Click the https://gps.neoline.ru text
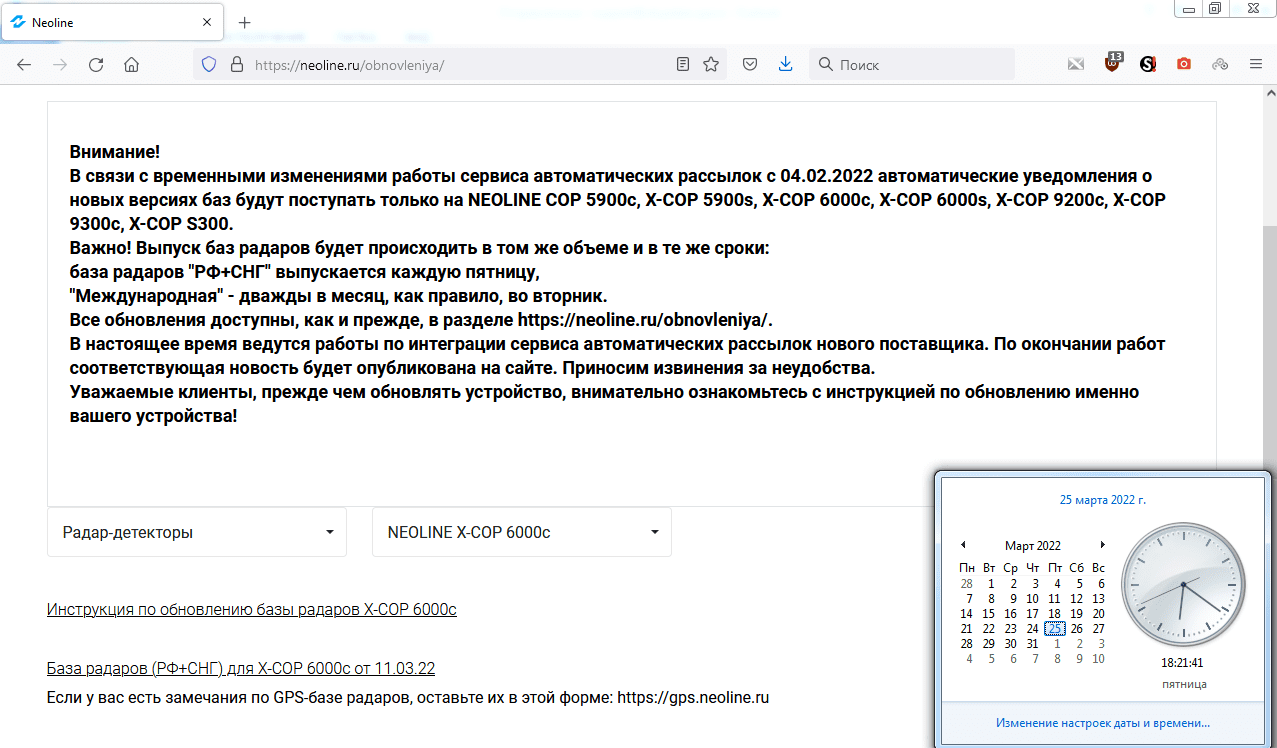Viewport: 1277px width, 748px height. coord(694,697)
